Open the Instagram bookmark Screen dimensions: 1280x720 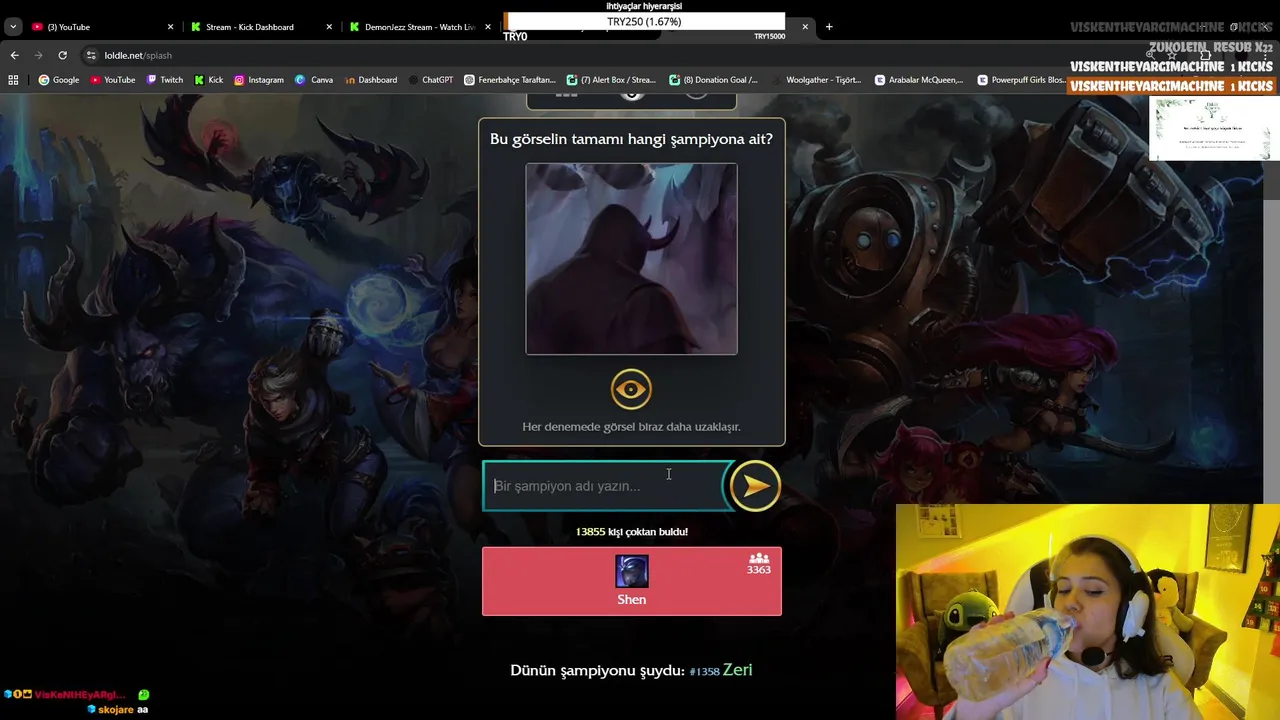tap(259, 80)
